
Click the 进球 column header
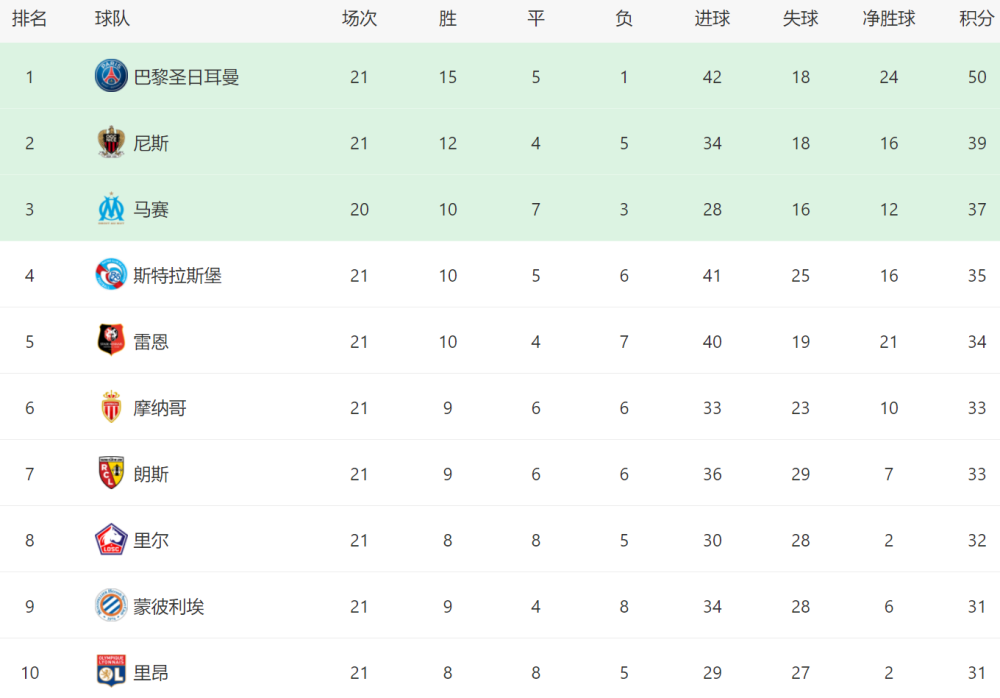click(x=712, y=19)
